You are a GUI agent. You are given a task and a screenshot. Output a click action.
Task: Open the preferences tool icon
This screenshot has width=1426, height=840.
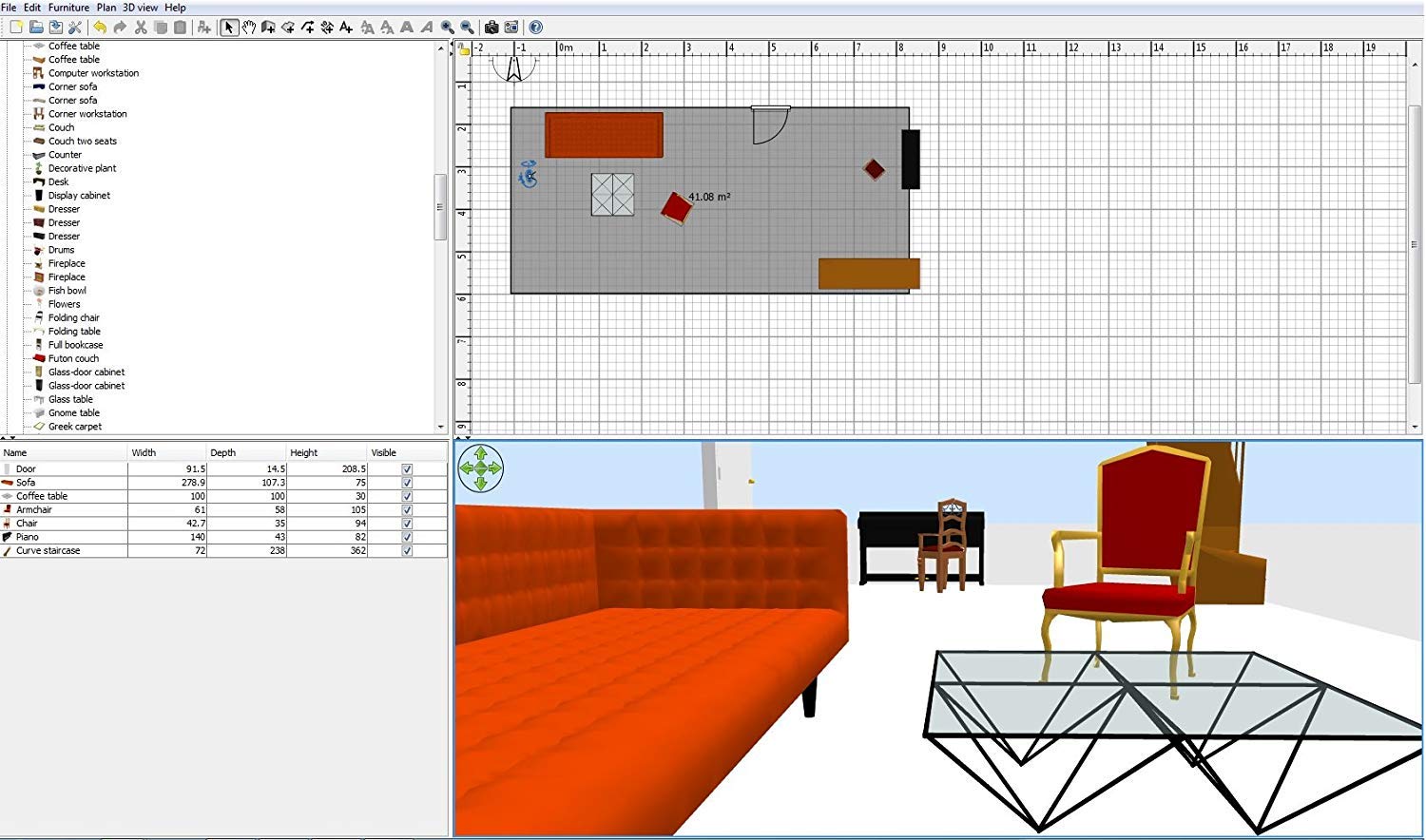[75, 28]
